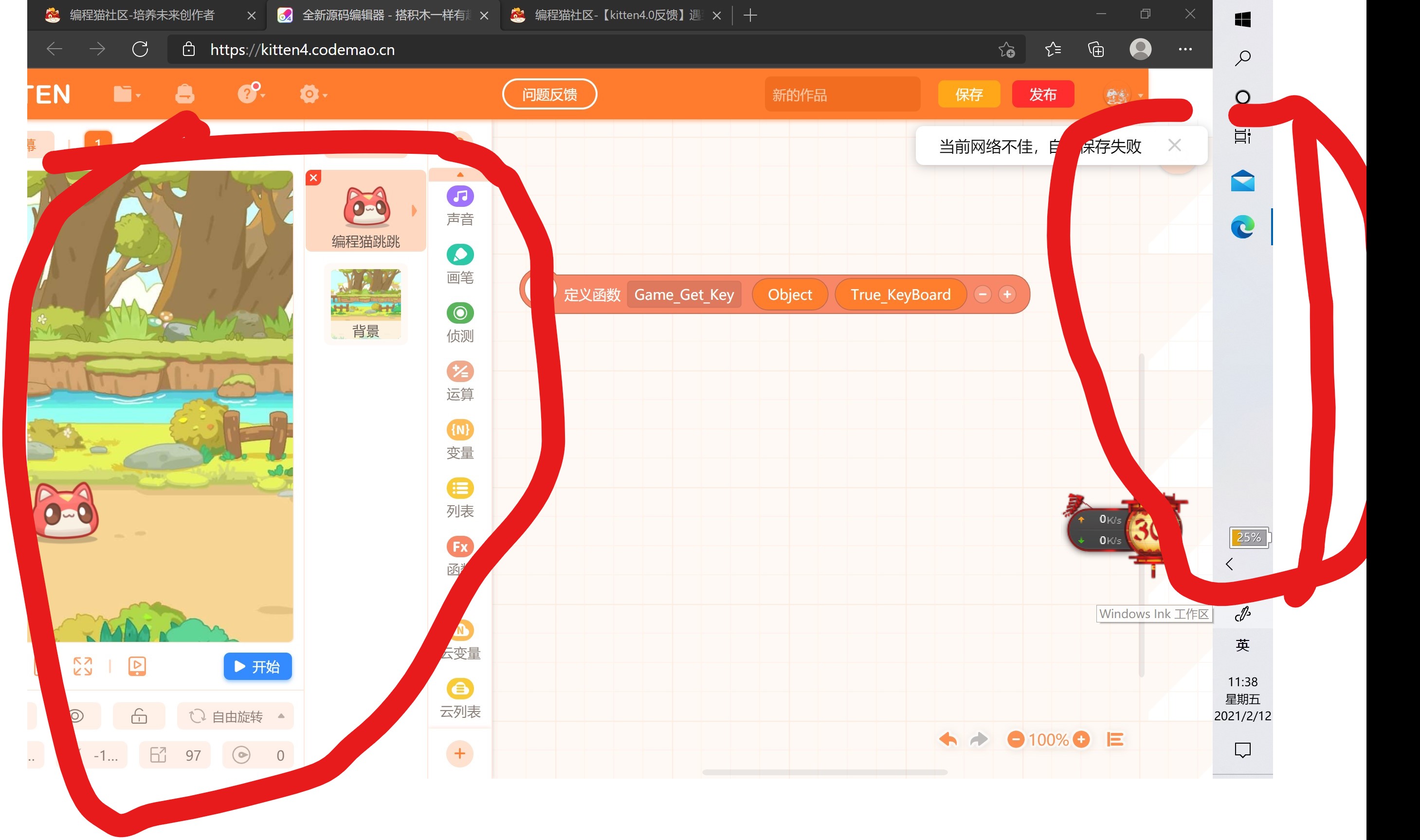Viewport: 1420px width, 840px height.
Task: Open the browser favorites list
Action: coord(1053,49)
